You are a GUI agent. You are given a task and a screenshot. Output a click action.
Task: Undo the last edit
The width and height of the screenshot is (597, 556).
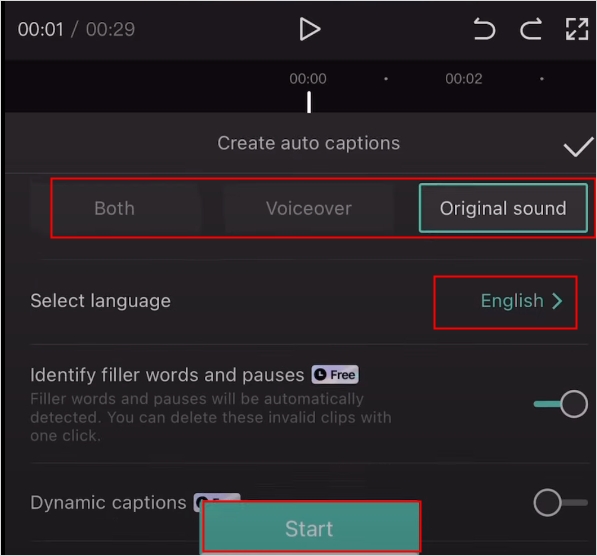[484, 29]
